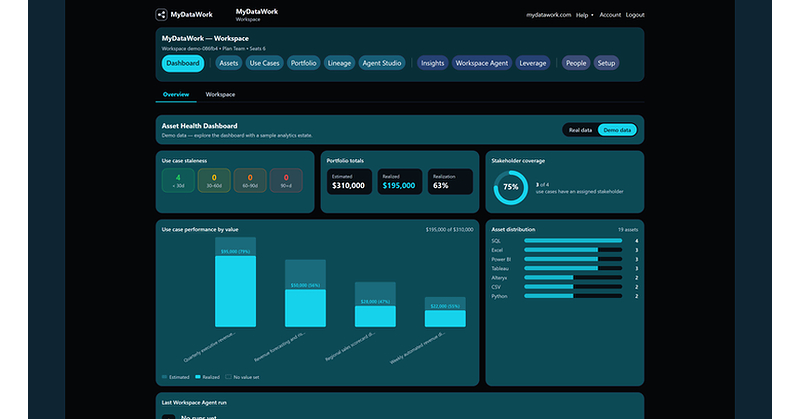800x419 pixels.
Task: Click the Estimated legend swatch
Action: [164, 377]
